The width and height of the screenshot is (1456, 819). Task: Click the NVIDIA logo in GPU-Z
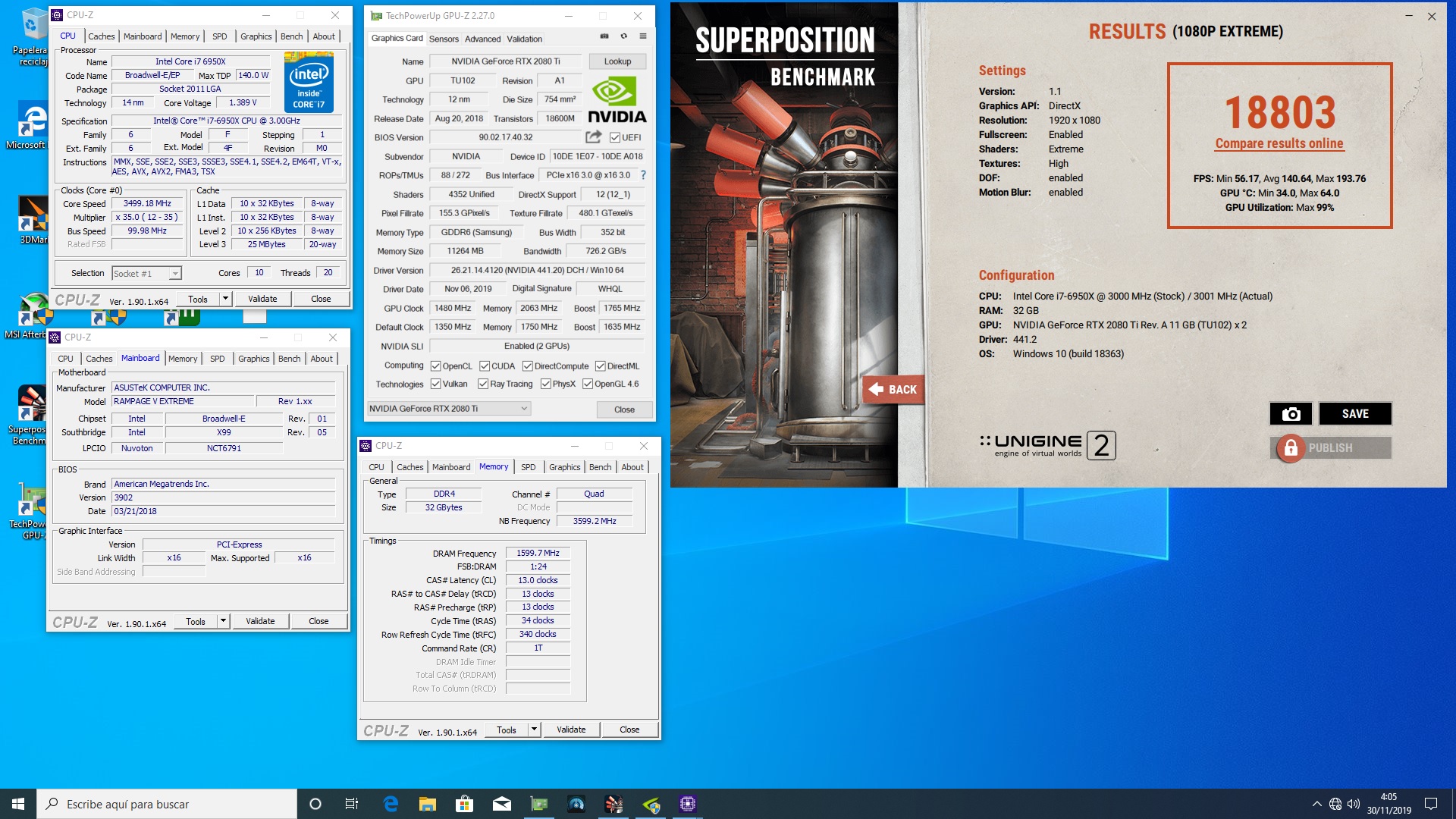617,100
